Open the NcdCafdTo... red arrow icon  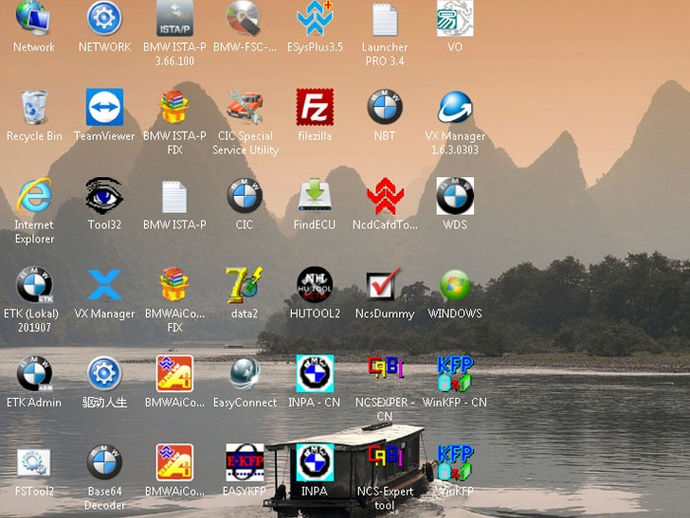pos(385,196)
